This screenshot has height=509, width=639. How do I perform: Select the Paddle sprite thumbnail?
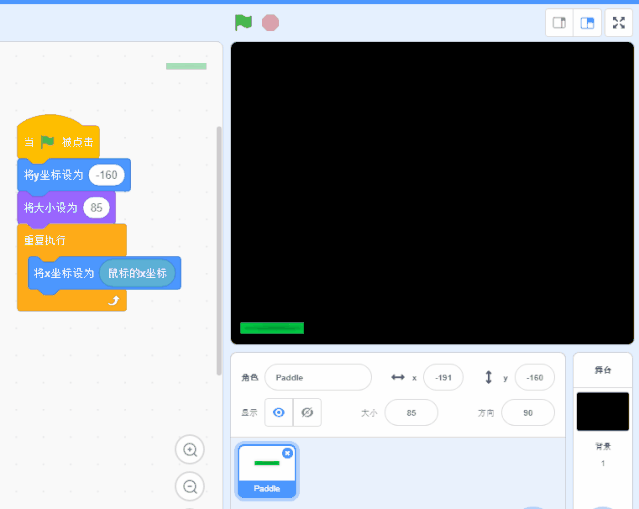point(267,468)
